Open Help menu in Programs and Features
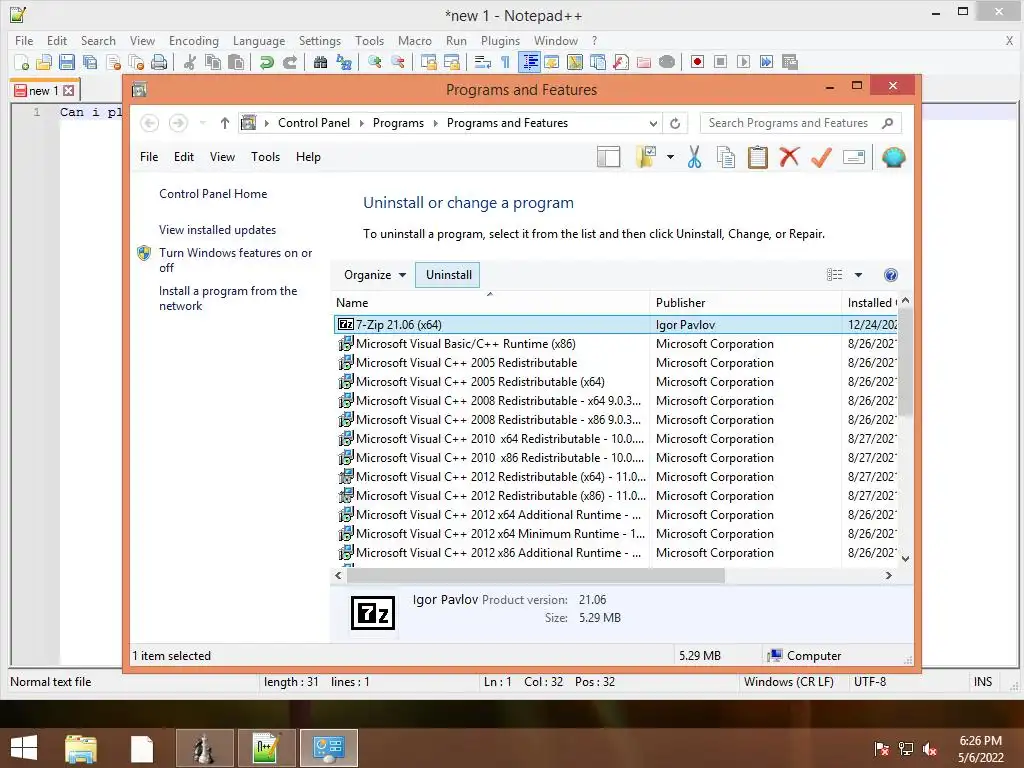 [308, 157]
